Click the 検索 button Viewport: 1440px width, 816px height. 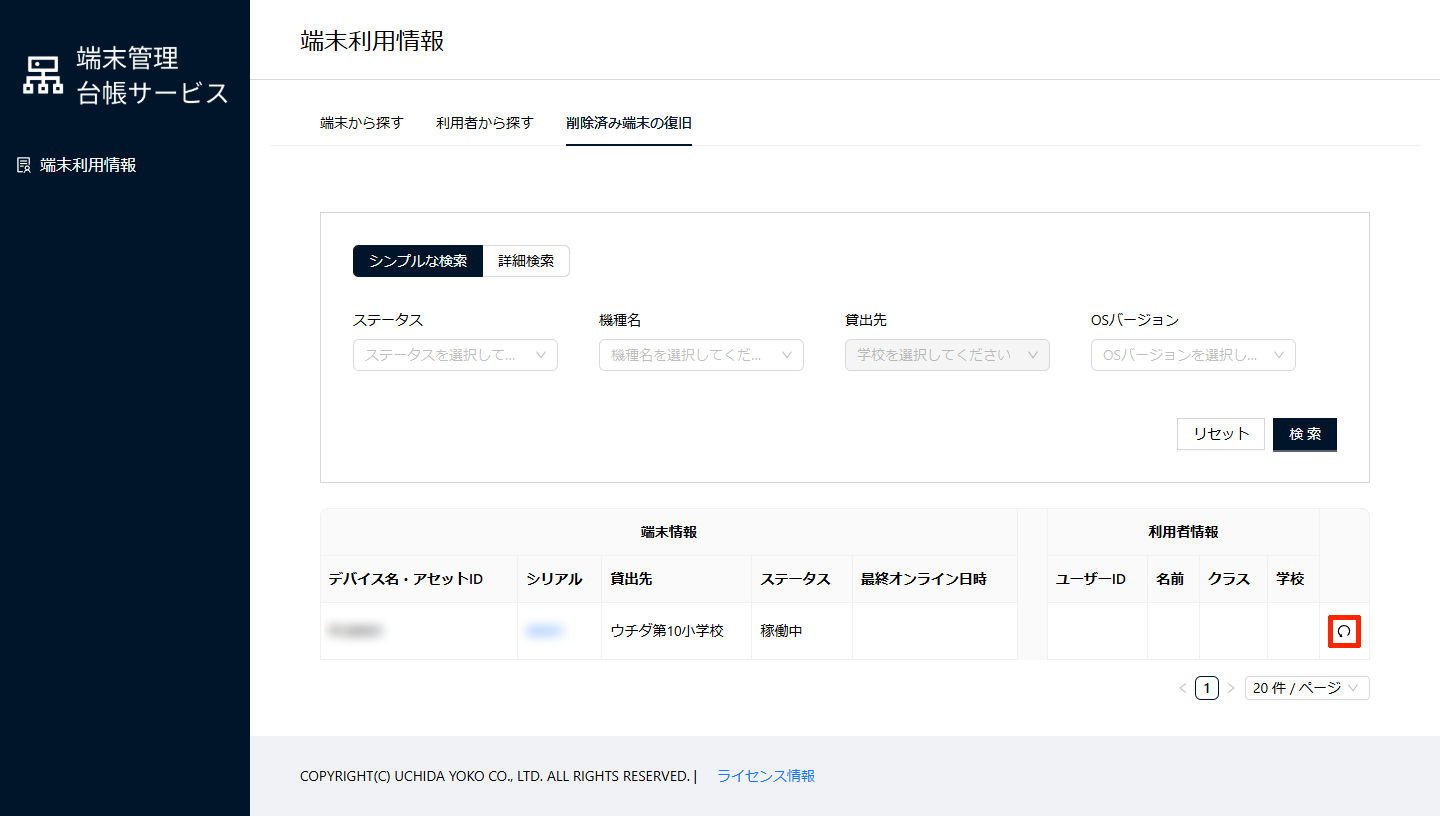(x=1304, y=434)
